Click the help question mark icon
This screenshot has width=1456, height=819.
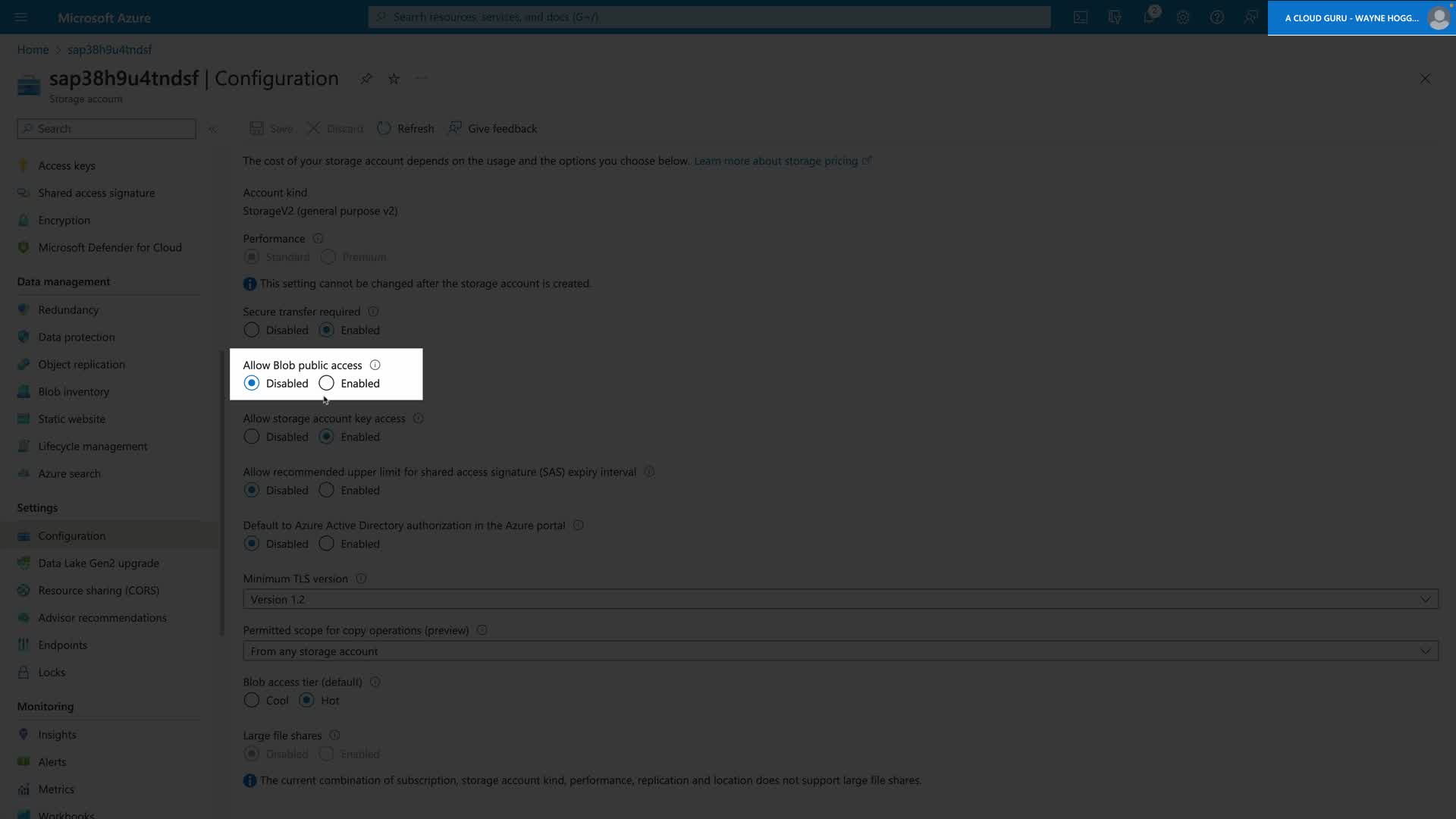pyautogui.click(x=1216, y=17)
